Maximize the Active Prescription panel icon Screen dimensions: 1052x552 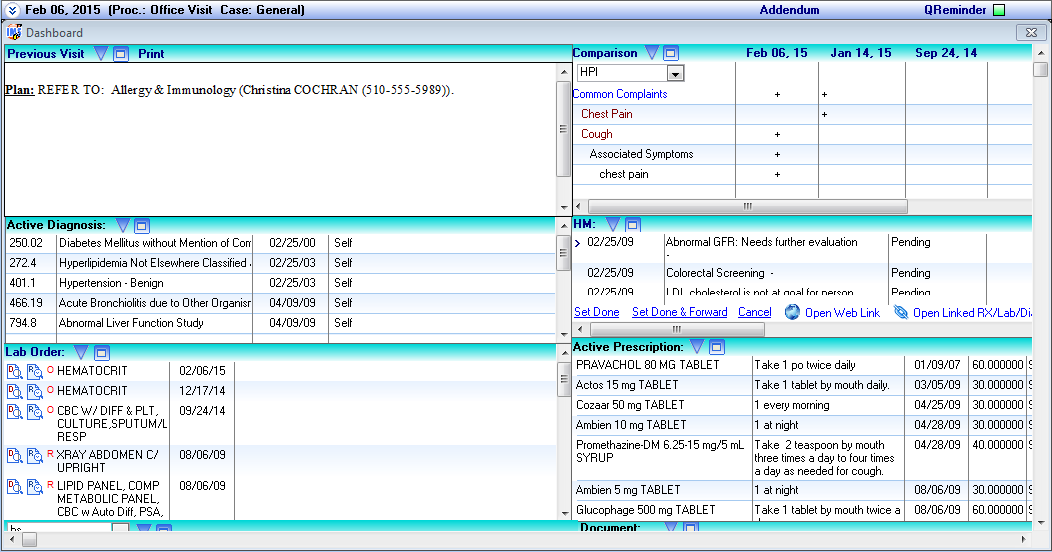point(717,347)
